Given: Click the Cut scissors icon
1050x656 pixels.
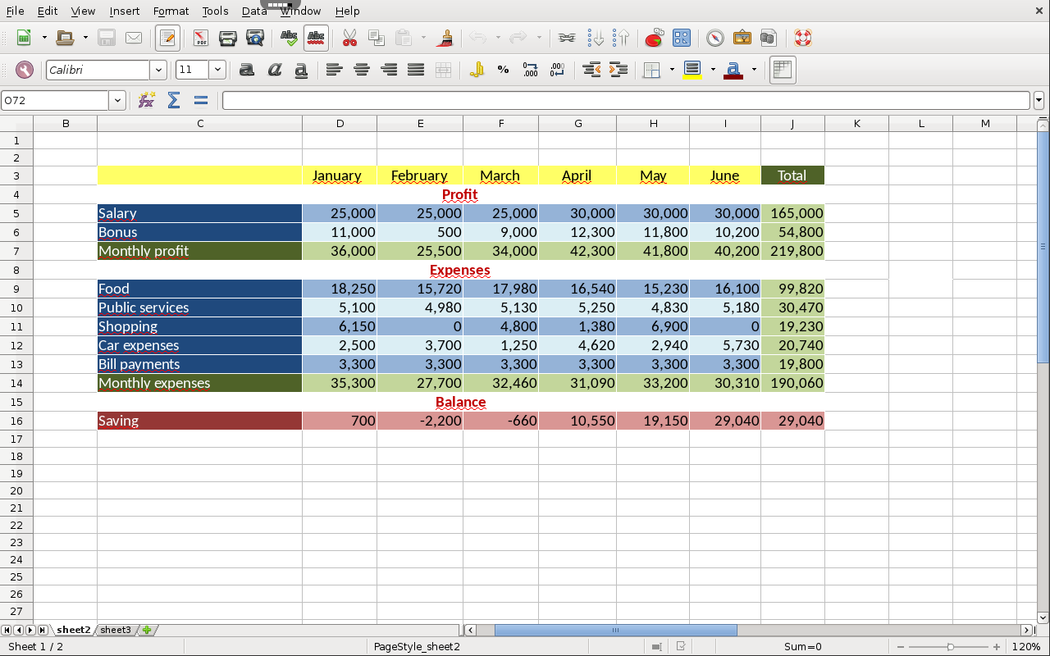Looking at the screenshot, I should pyautogui.click(x=349, y=38).
